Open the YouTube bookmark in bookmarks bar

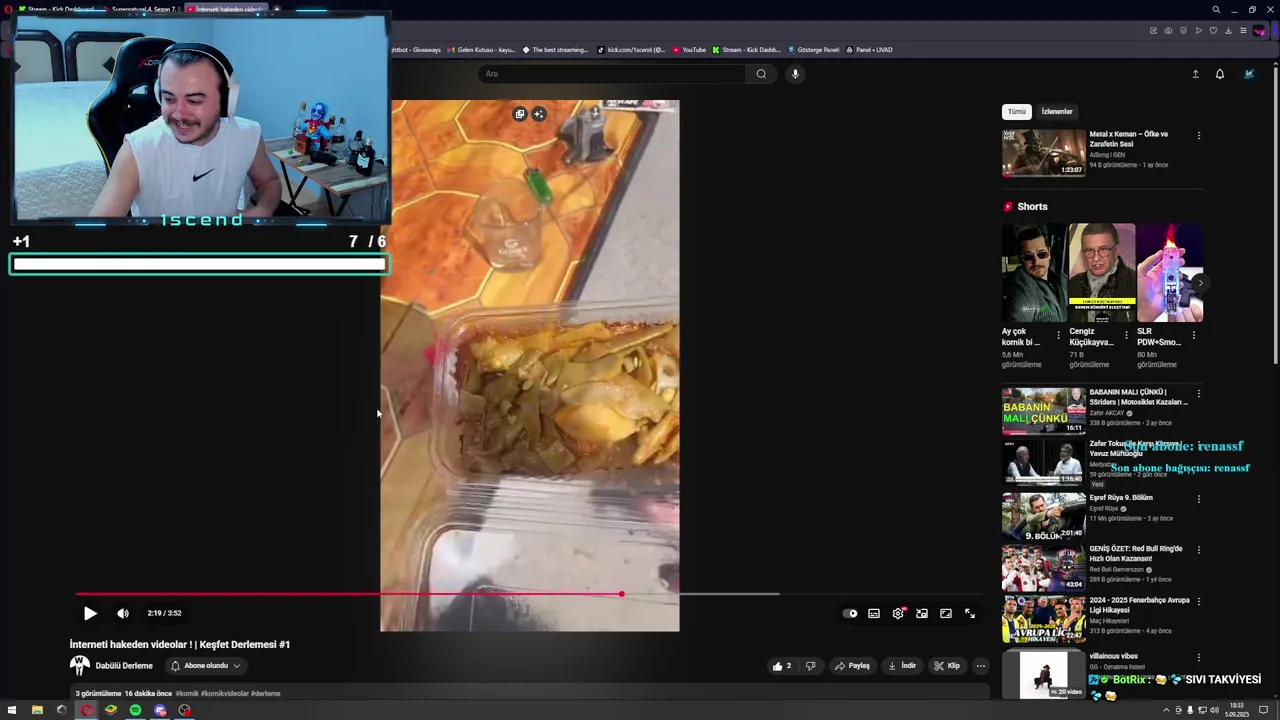pos(689,50)
